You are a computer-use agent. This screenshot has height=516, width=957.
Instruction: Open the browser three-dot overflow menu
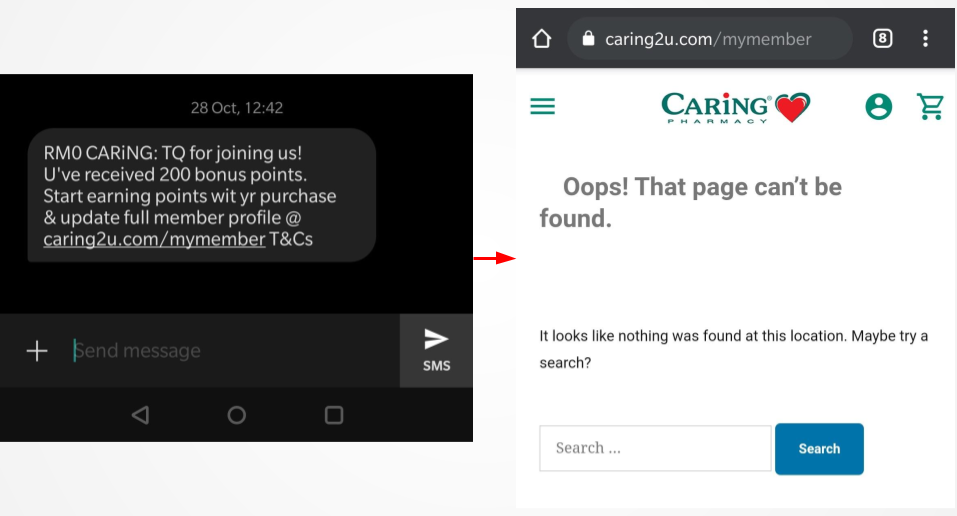(x=925, y=38)
